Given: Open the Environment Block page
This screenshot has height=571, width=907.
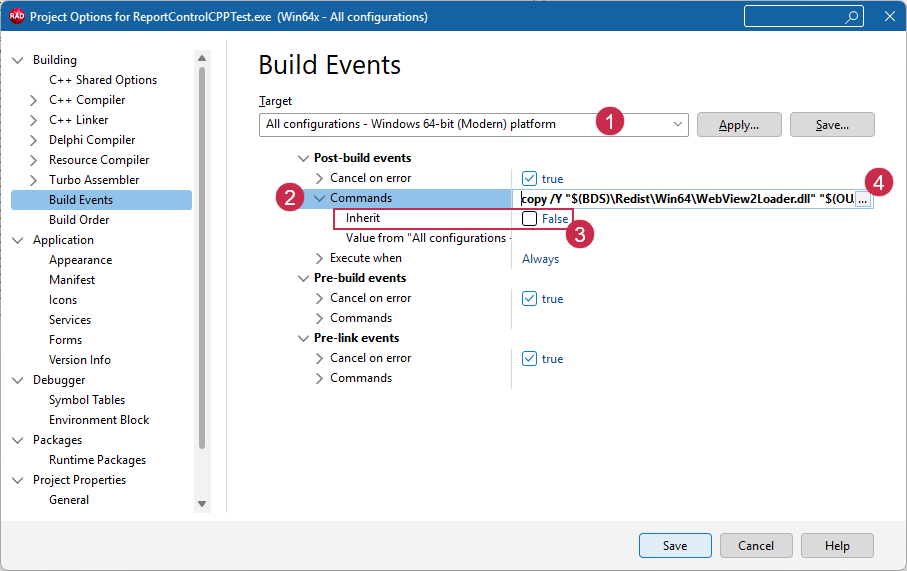Looking at the screenshot, I should pos(99,420).
